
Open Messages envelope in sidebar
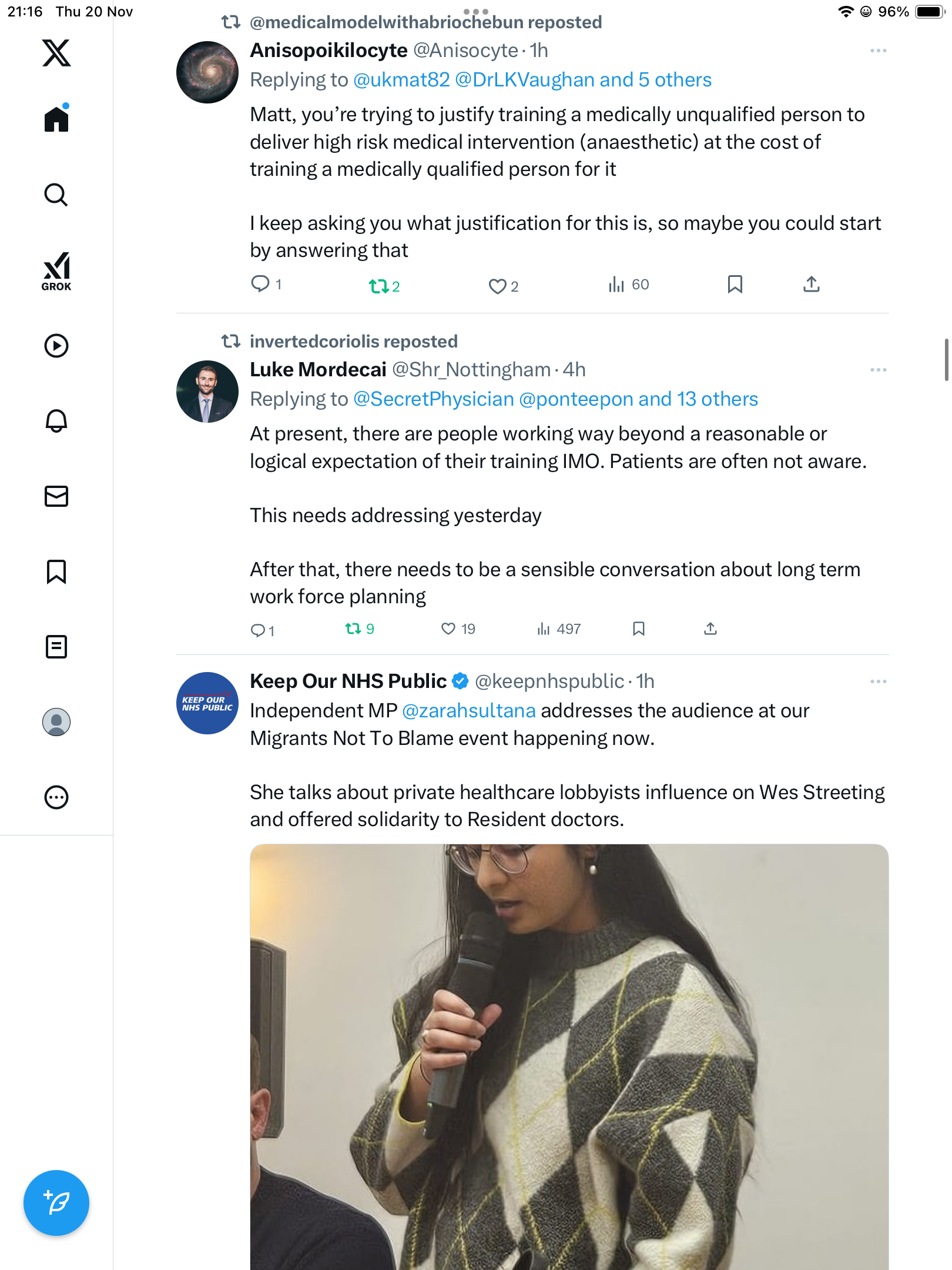(56, 496)
